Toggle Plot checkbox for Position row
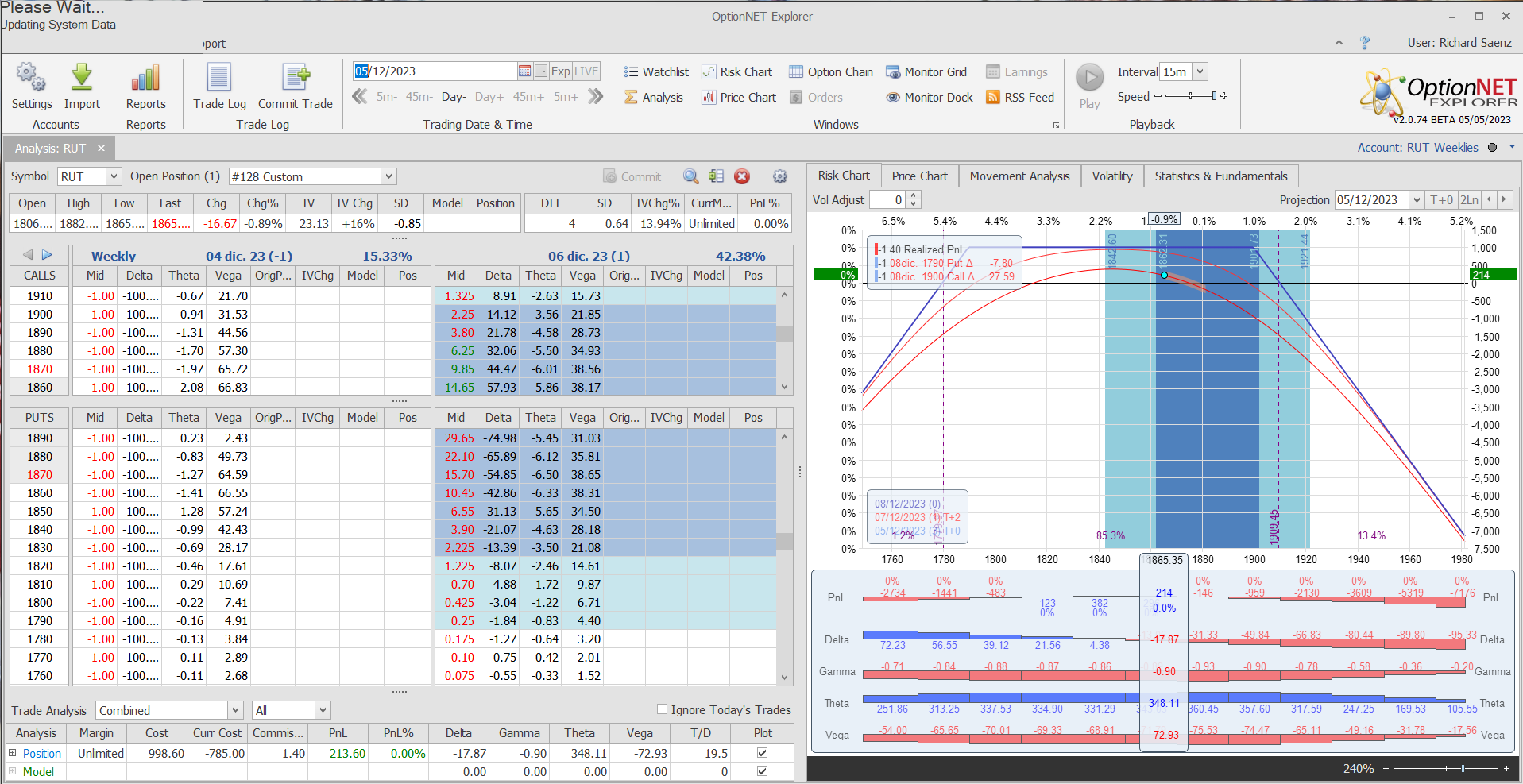This screenshot has width=1523, height=784. tap(762, 753)
